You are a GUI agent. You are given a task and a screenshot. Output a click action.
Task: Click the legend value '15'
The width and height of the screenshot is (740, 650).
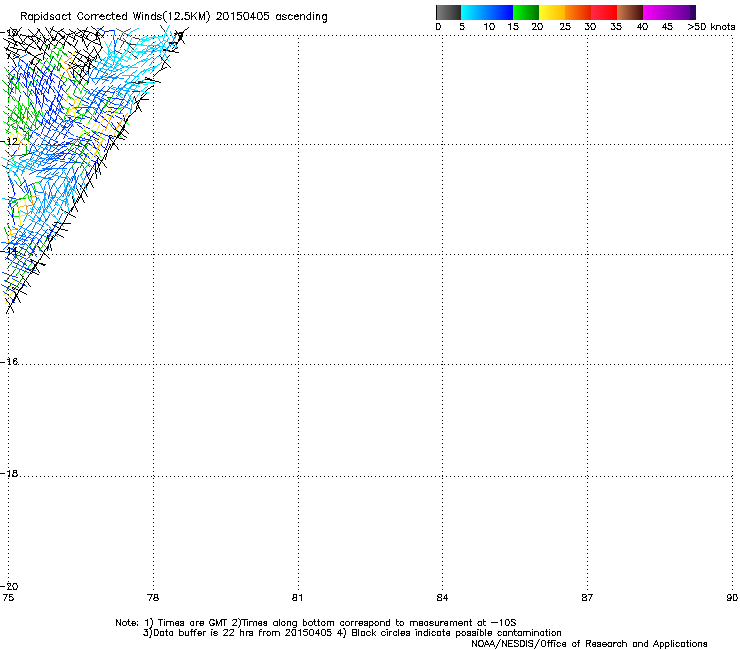513,27
